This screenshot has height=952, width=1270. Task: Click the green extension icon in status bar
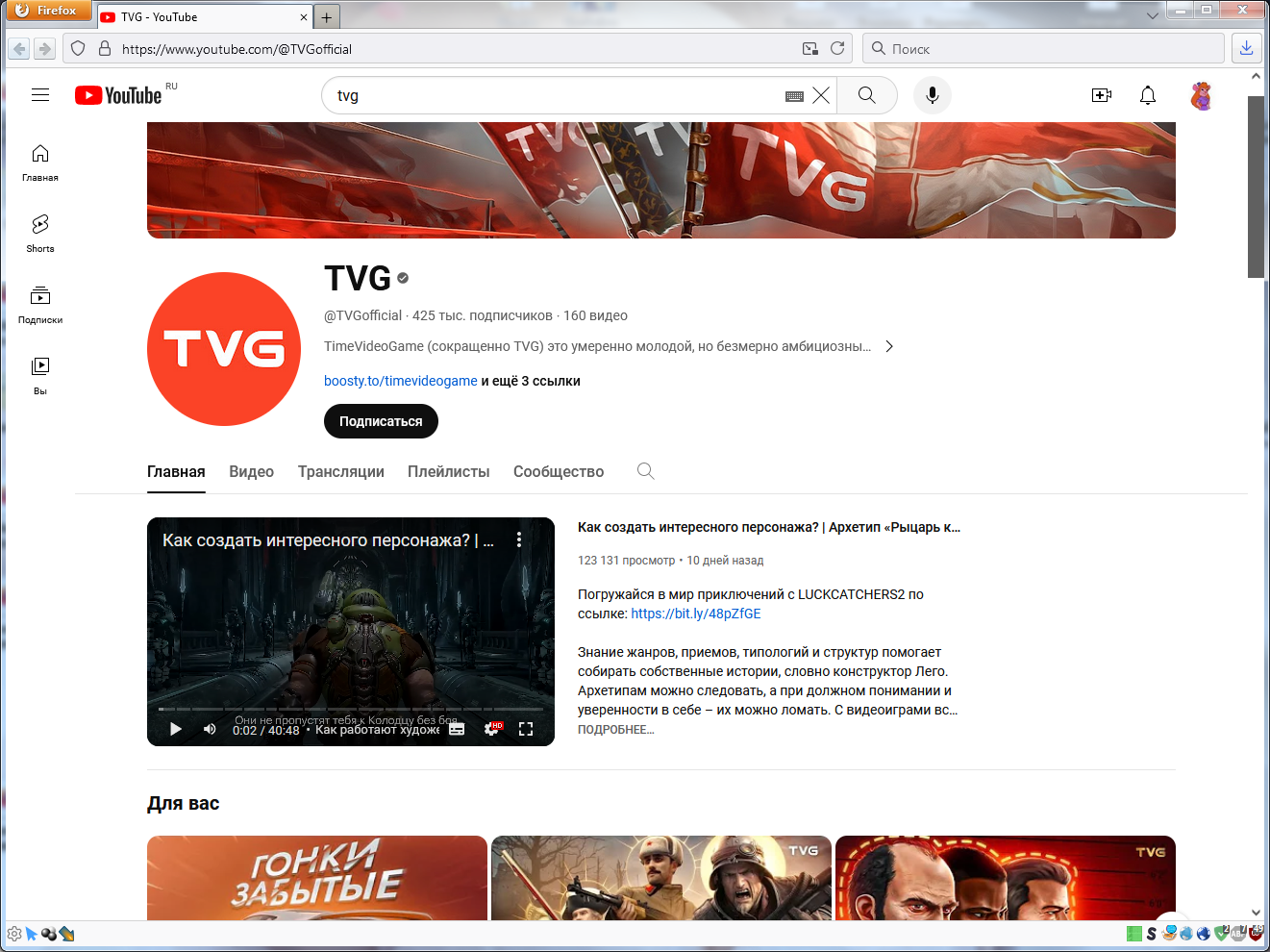tap(1134, 934)
